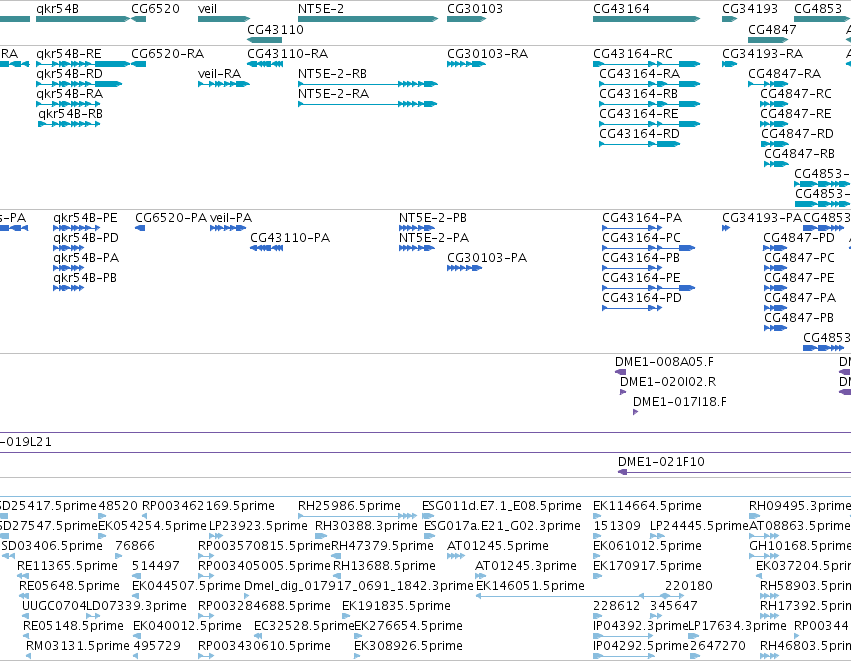
Task: Open EST IP04392.3prime
Action: (x=640, y=626)
